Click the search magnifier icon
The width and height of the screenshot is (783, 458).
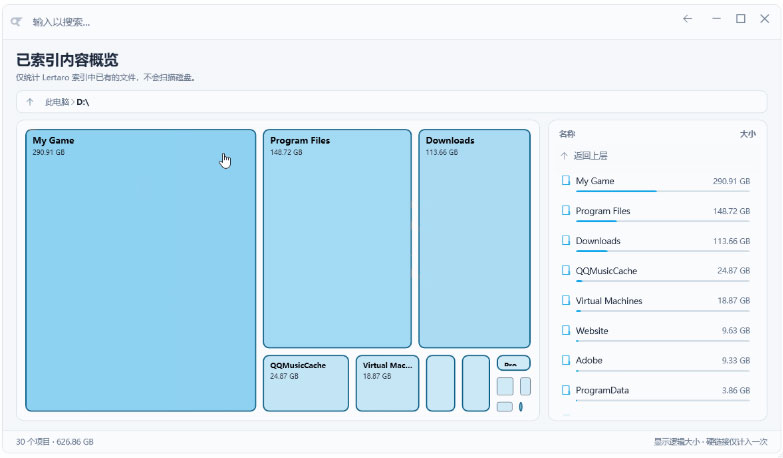pos(16,21)
